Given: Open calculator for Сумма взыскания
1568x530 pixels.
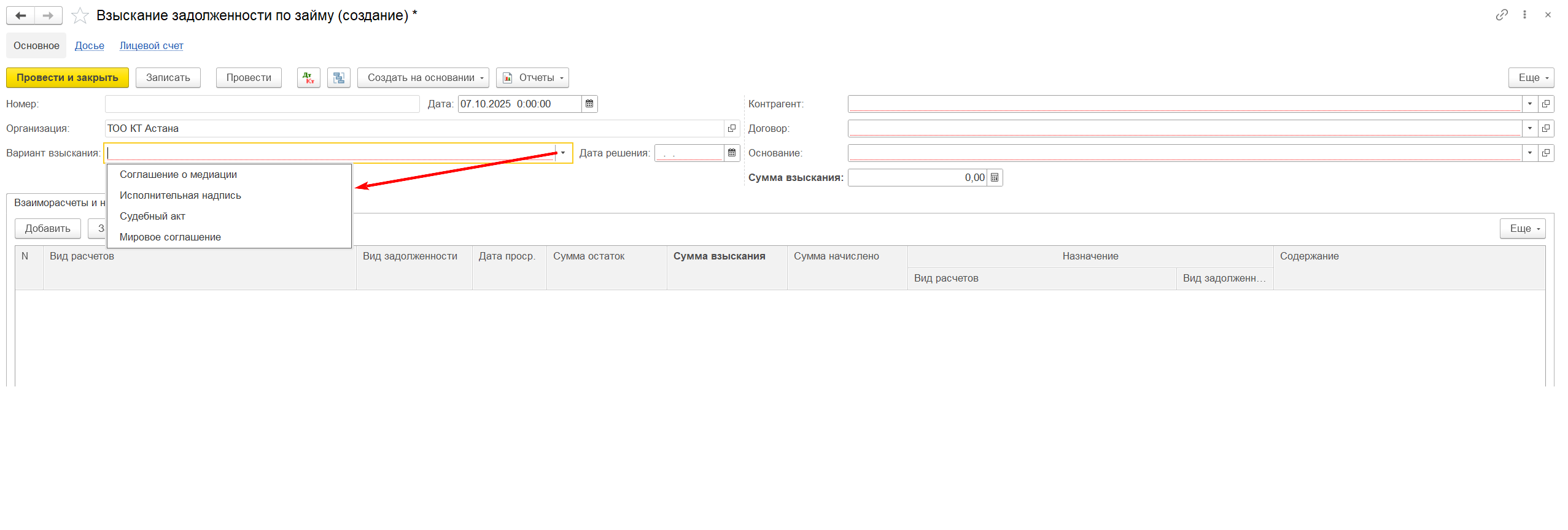Looking at the screenshot, I should tap(995, 177).
